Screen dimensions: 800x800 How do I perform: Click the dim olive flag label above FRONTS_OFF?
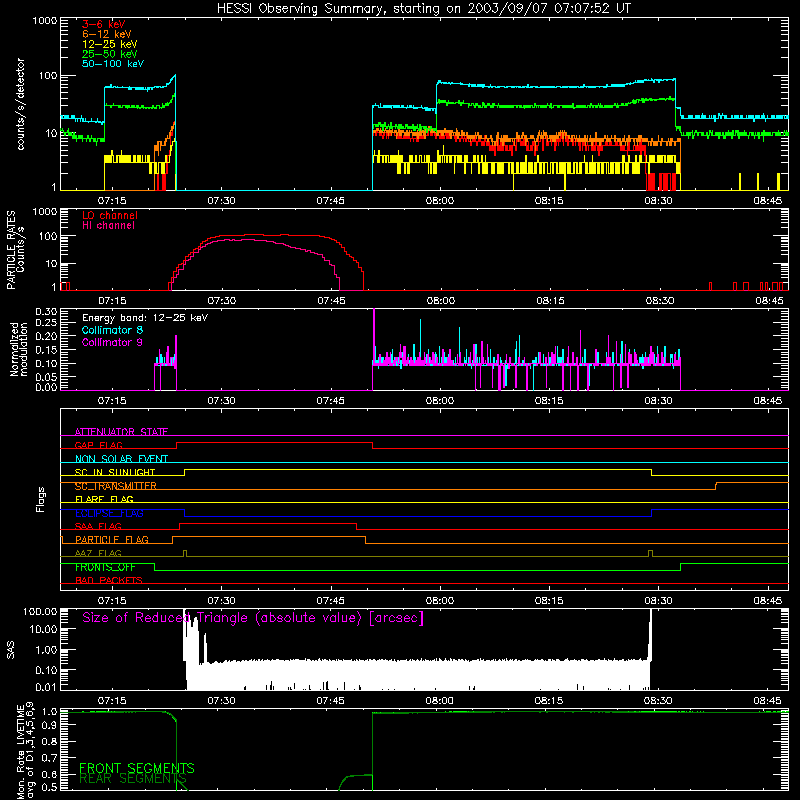tap(98, 553)
